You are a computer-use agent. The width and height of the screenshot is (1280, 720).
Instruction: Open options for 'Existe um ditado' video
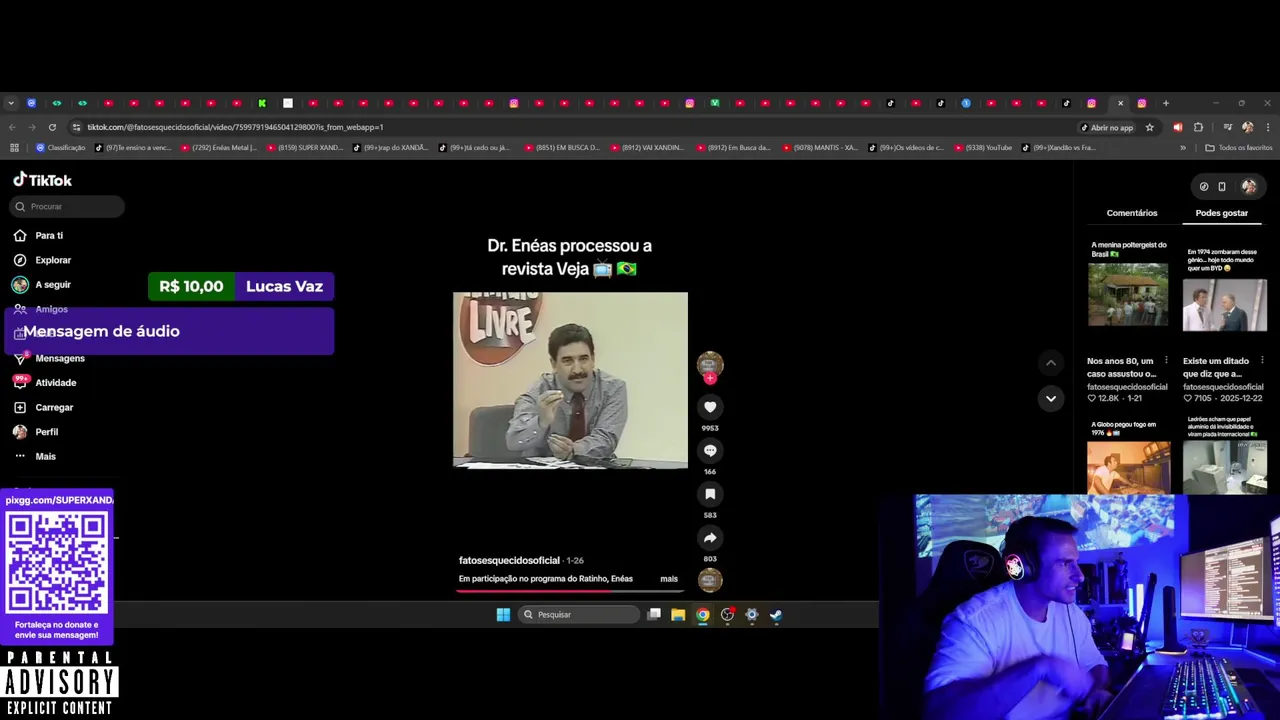(1262, 361)
